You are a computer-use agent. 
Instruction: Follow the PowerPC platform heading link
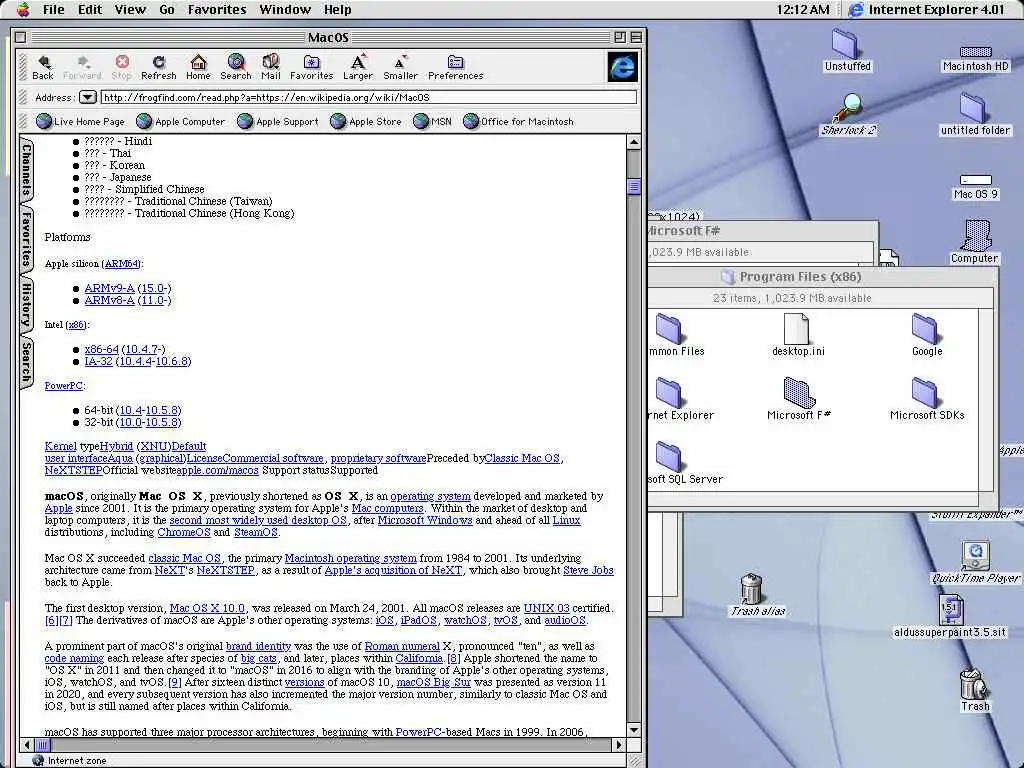coord(63,386)
